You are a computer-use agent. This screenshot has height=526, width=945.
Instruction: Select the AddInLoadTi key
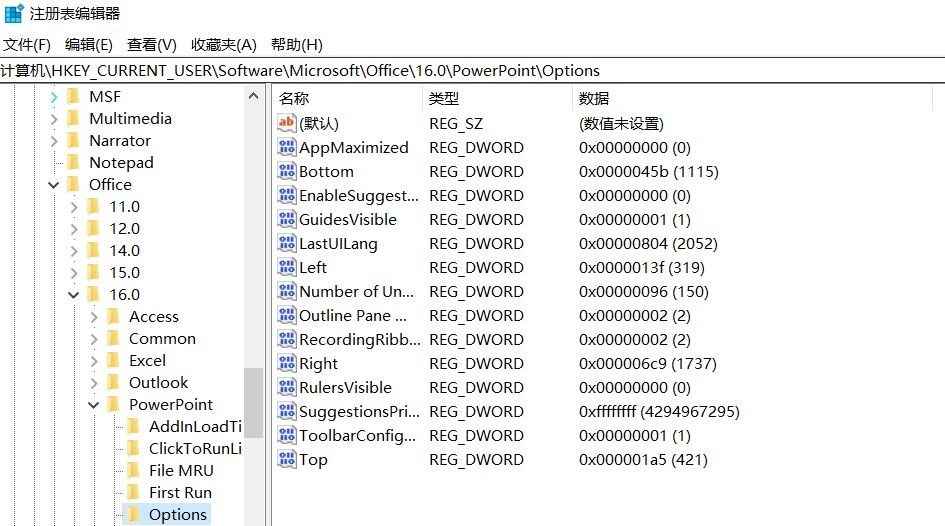click(x=195, y=426)
